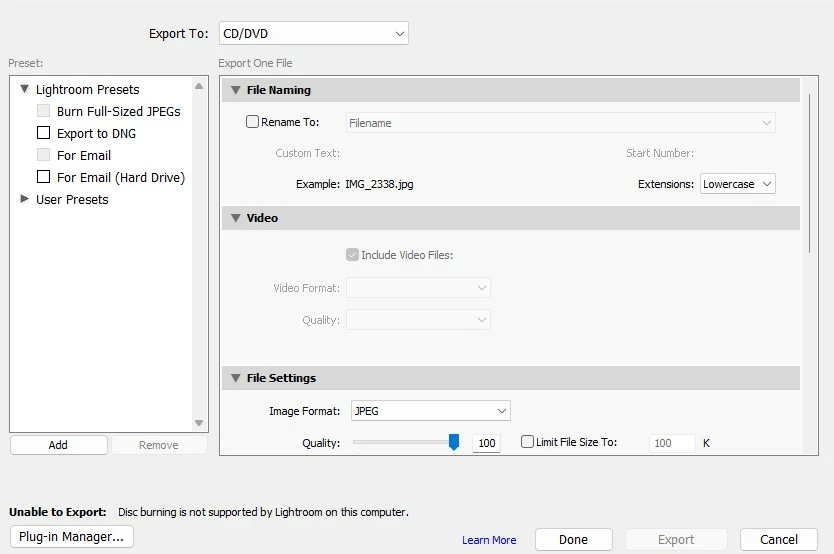Select the For Email (Hard Drive) preset label

(x=121, y=178)
